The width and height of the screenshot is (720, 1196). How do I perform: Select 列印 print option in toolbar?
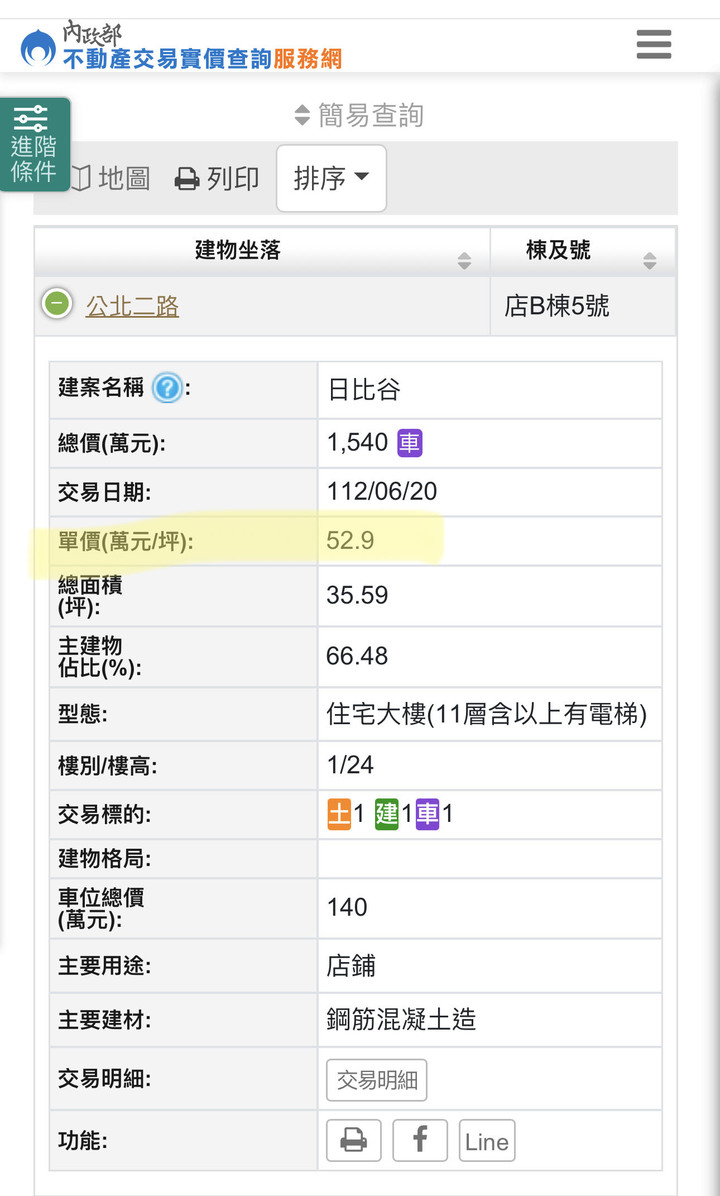pyautogui.click(x=217, y=178)
